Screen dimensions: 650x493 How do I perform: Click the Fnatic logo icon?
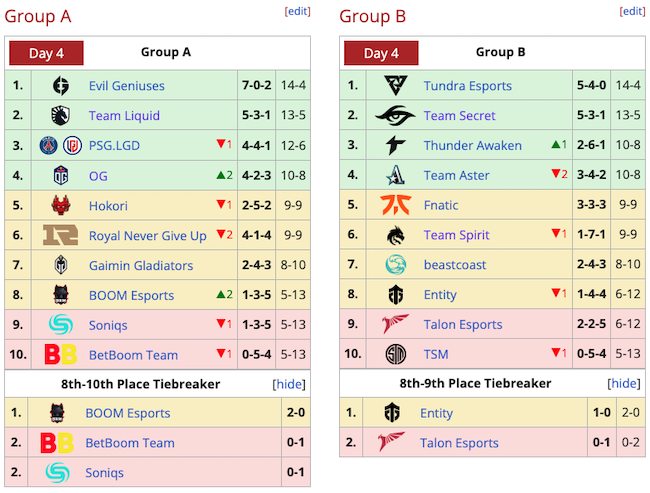[396, 205]
